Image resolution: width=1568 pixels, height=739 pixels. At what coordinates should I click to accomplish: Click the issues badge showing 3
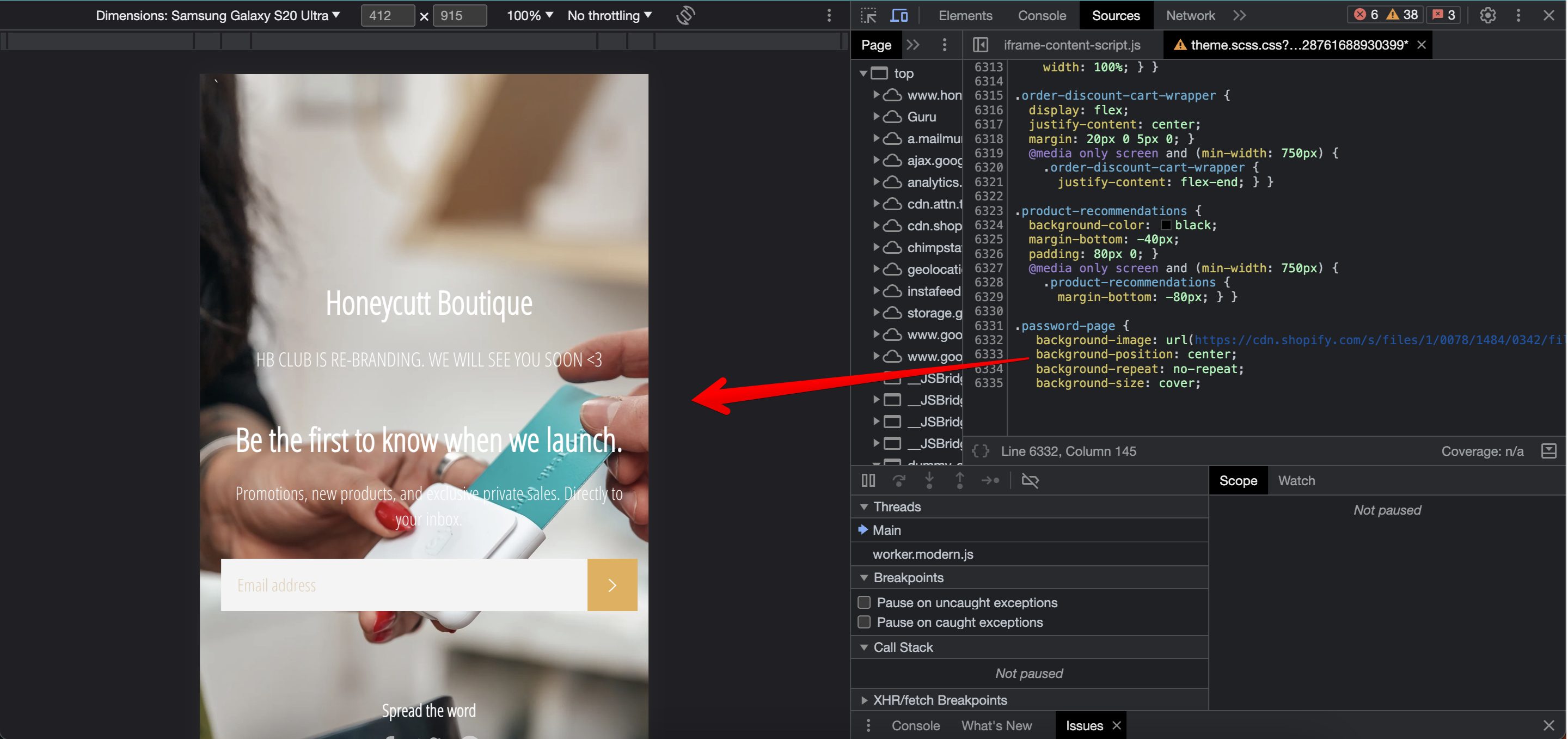1444,15
